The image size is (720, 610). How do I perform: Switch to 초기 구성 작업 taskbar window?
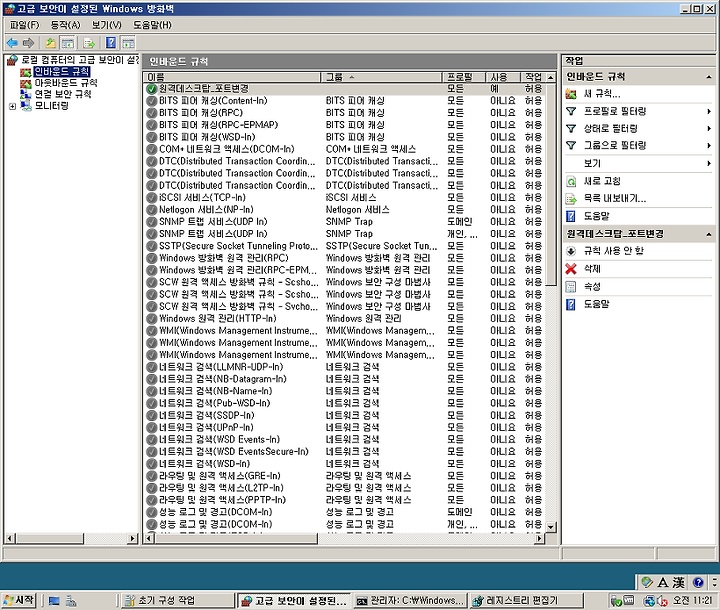tap(178, 600)
